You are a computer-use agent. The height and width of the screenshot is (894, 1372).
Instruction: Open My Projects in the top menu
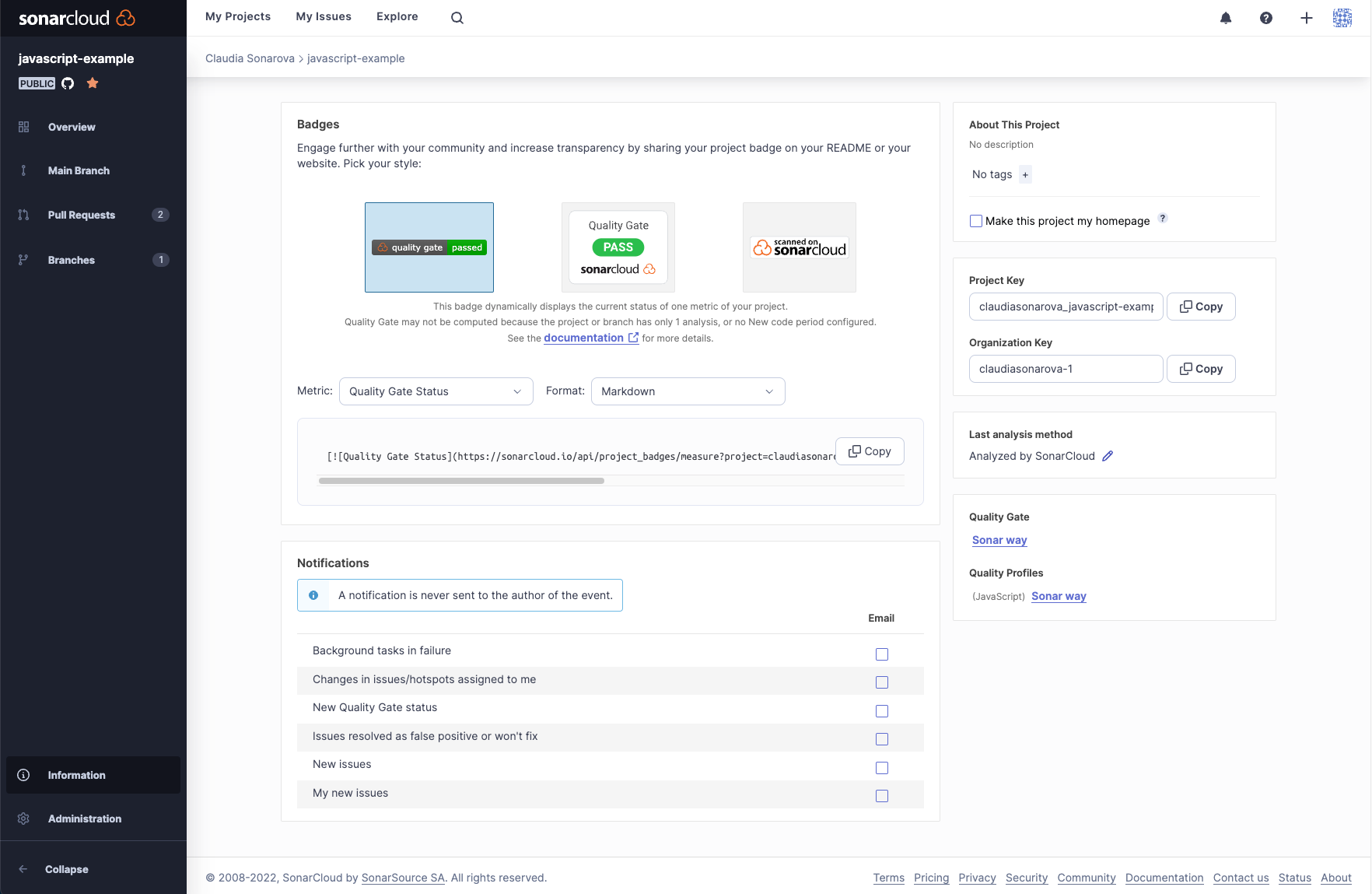pos(238,16)
